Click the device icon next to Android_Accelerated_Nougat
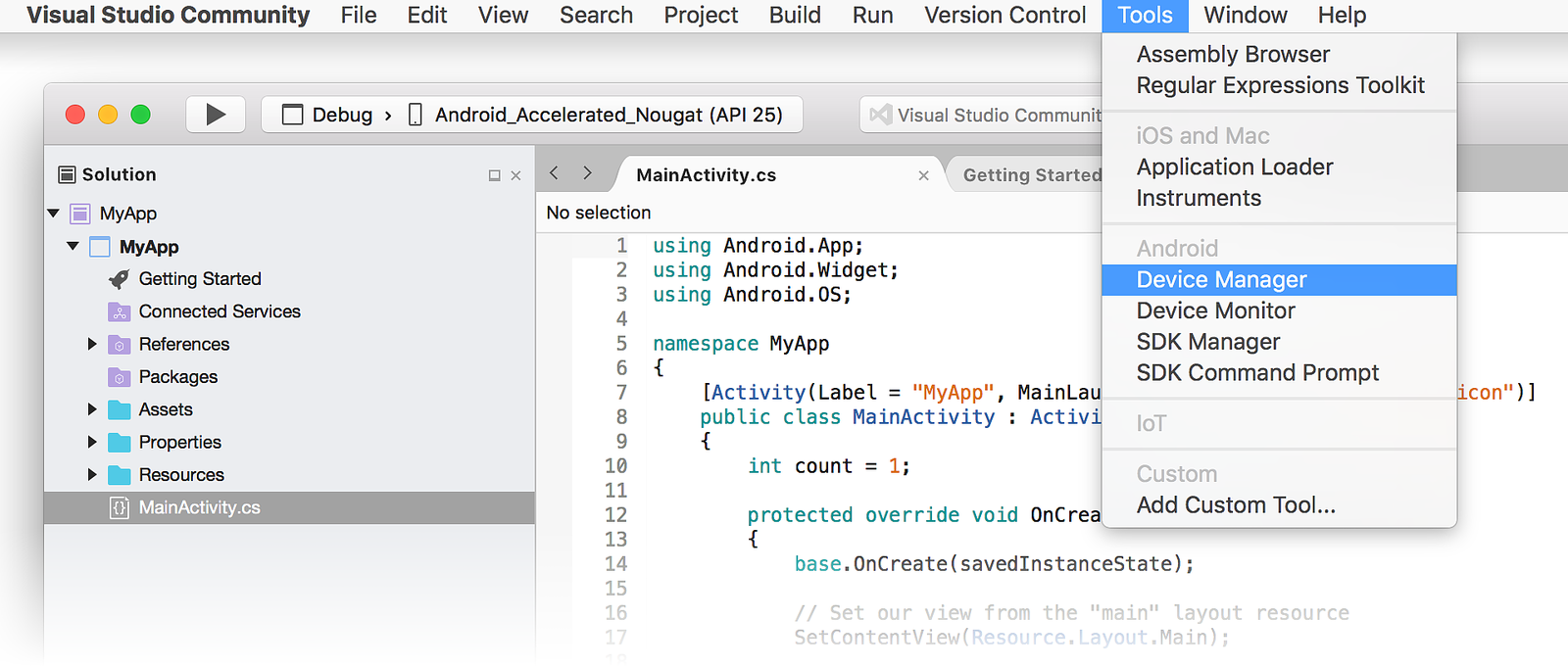 click(x=416, y=115)
